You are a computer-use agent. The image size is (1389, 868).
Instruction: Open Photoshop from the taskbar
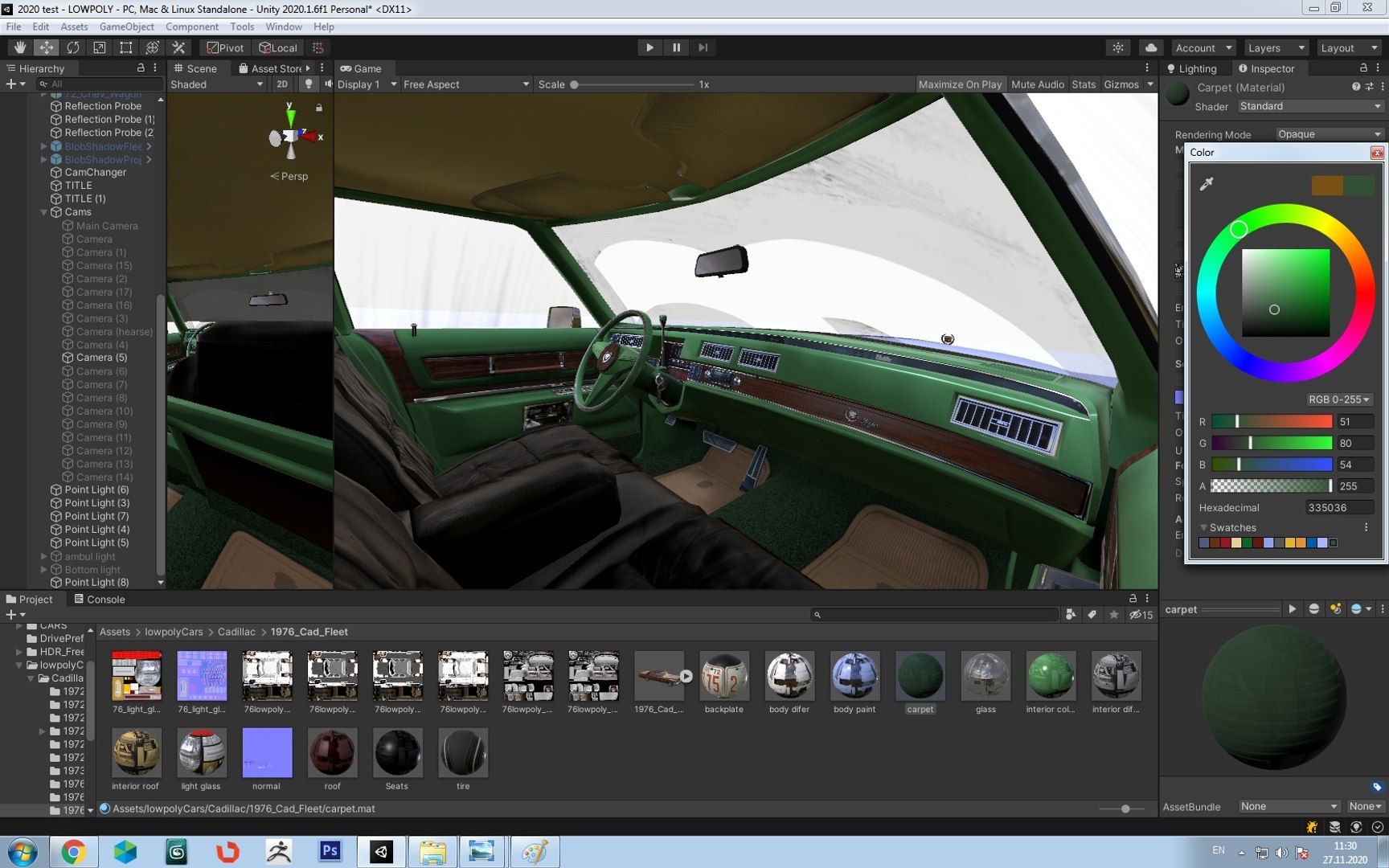click(x=330, y=851)
